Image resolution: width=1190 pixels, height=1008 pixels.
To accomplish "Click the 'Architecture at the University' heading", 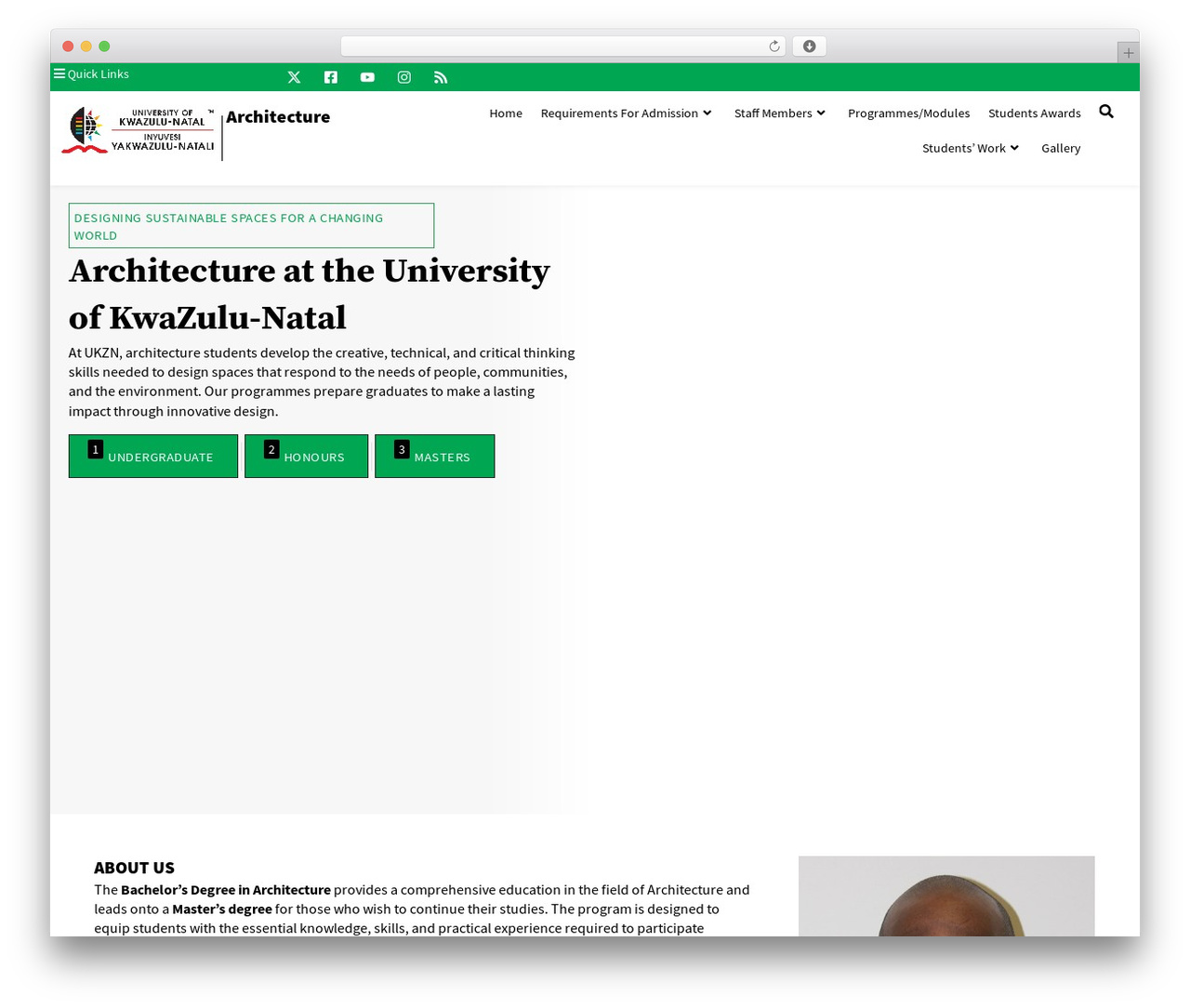I will 310,294.
